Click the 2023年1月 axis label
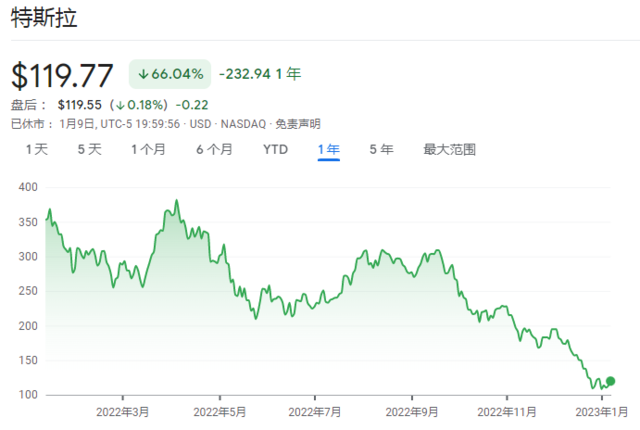This screenshot has width=640, height=430. click(x=602, y=412)
